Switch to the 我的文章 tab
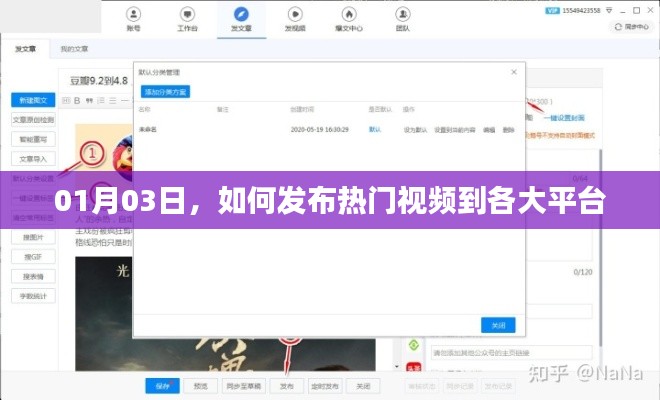This screenshot has height=400, width=660. (x=74, y=48)
